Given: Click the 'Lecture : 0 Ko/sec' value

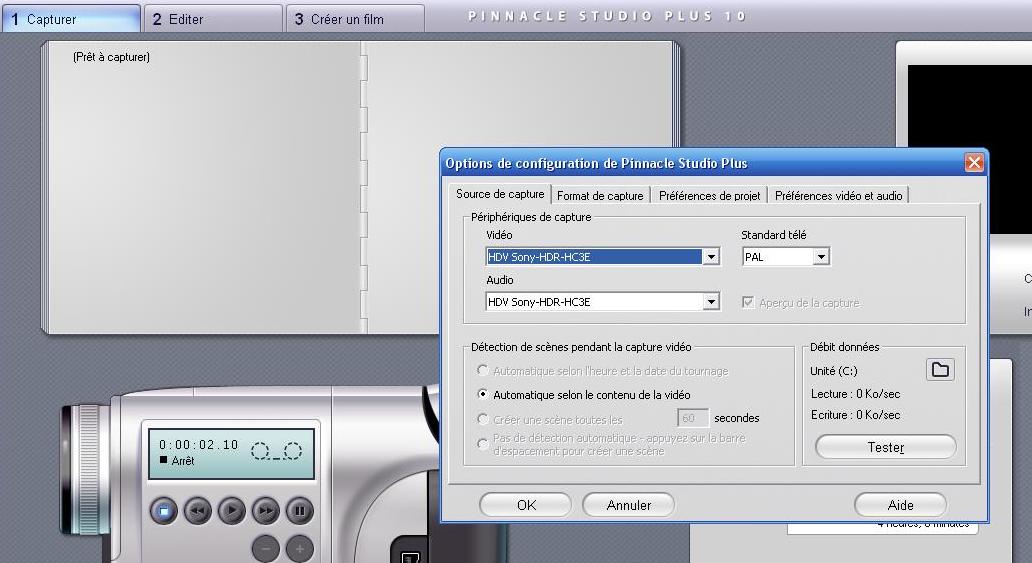Looking at the screenshot, I should 856,394.
